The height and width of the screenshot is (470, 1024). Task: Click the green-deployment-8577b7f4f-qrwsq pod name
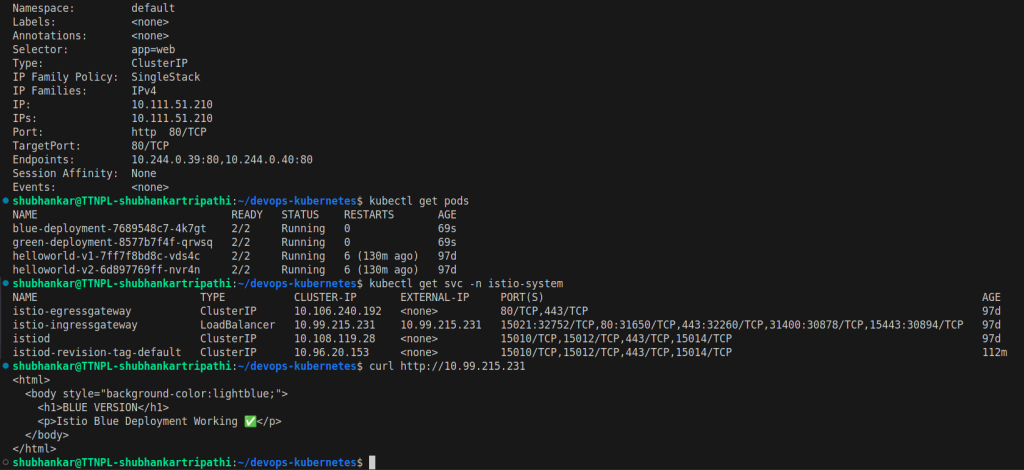112,242
